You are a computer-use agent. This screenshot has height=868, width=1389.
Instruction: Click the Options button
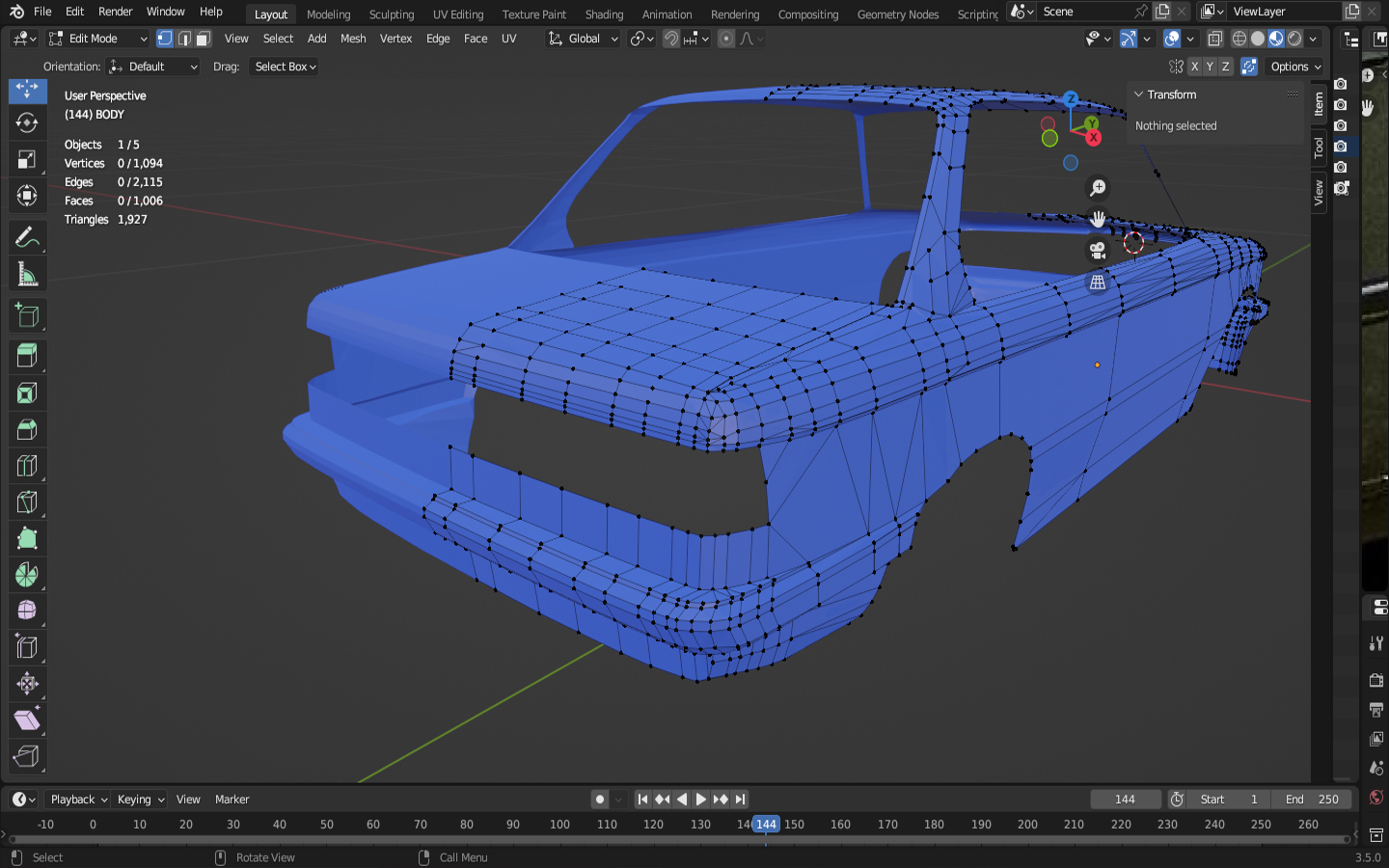coord(1294,67)
